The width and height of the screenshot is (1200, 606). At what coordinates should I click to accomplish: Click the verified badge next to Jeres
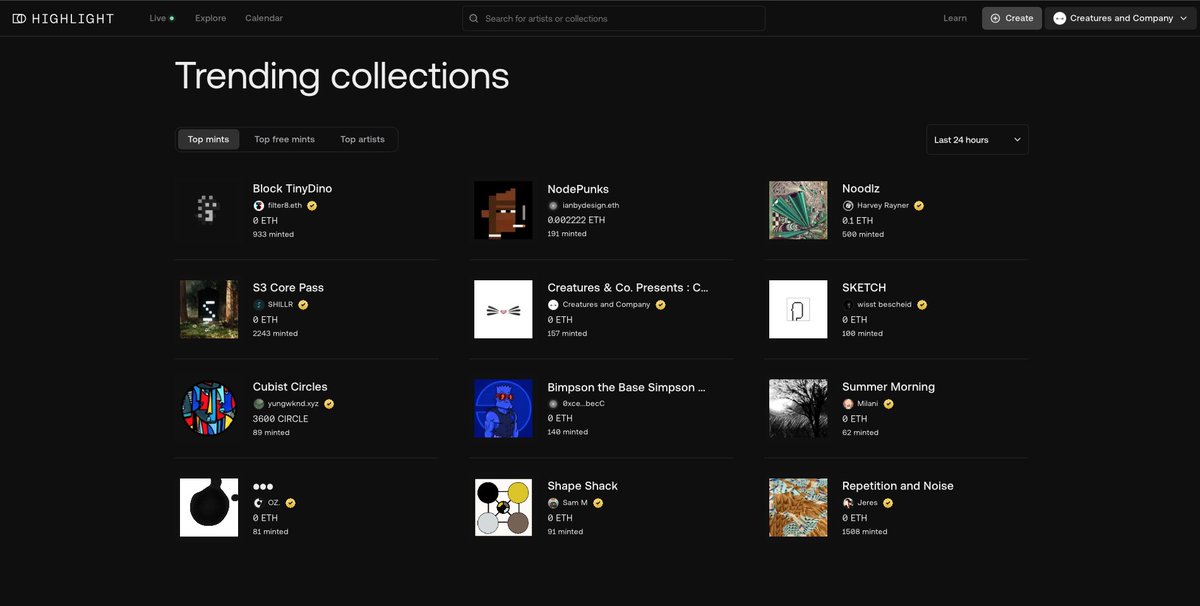click(888, 503)
